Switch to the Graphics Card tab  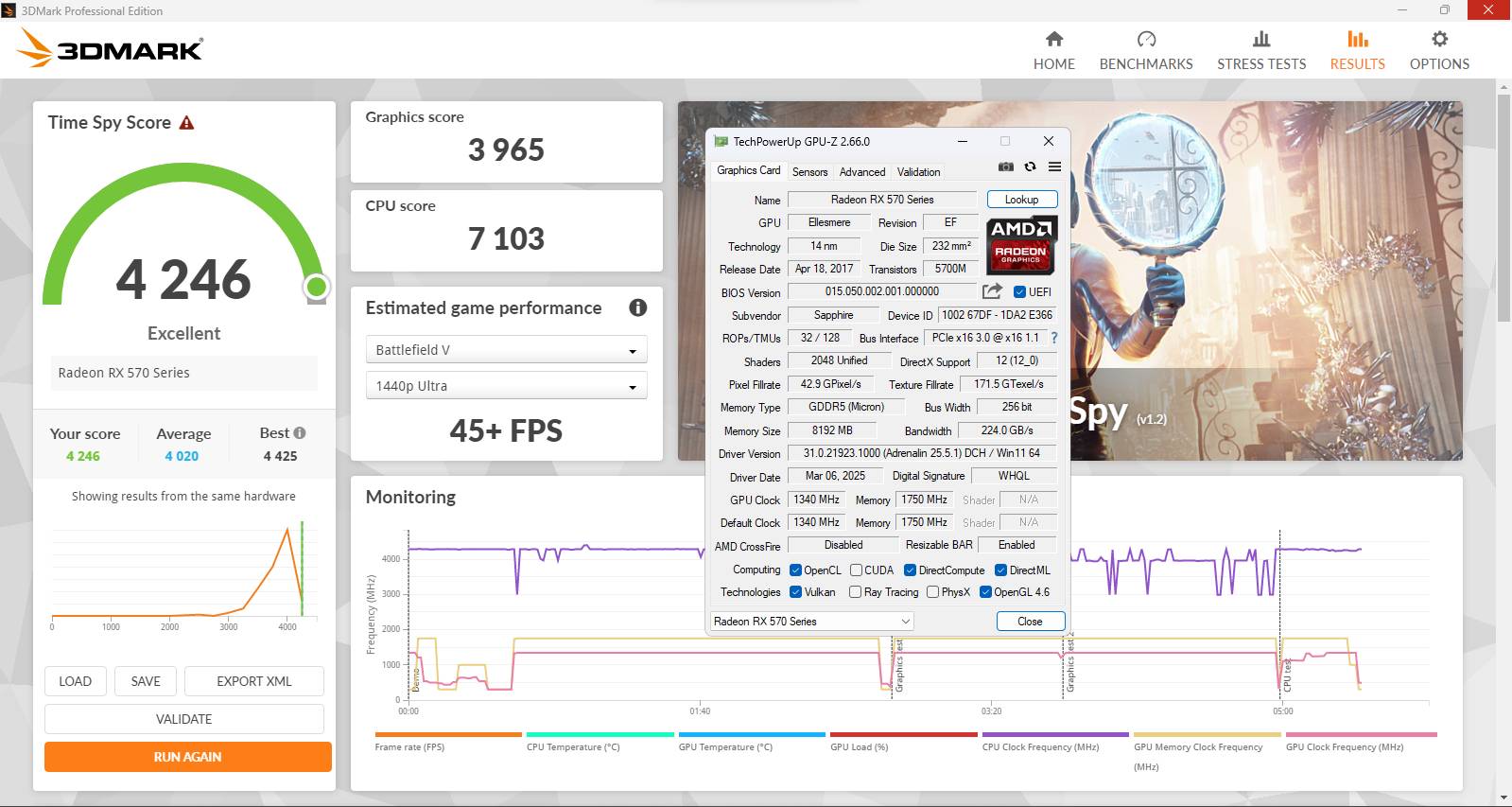coord(748,170)
